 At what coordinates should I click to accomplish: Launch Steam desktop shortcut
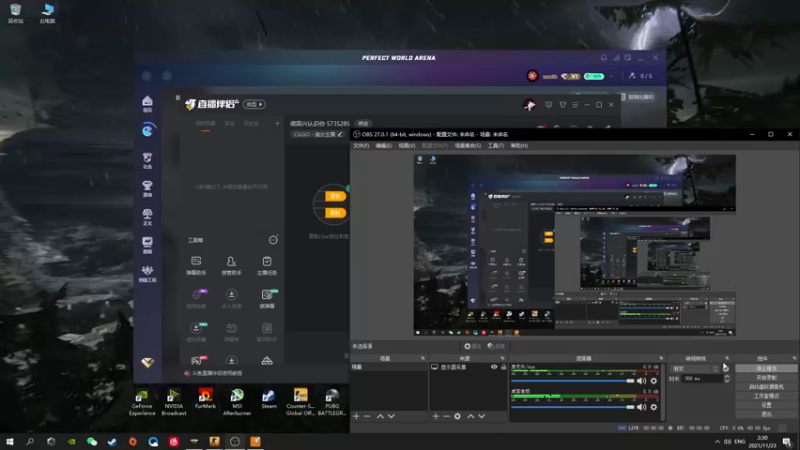[x=269, y=399]
